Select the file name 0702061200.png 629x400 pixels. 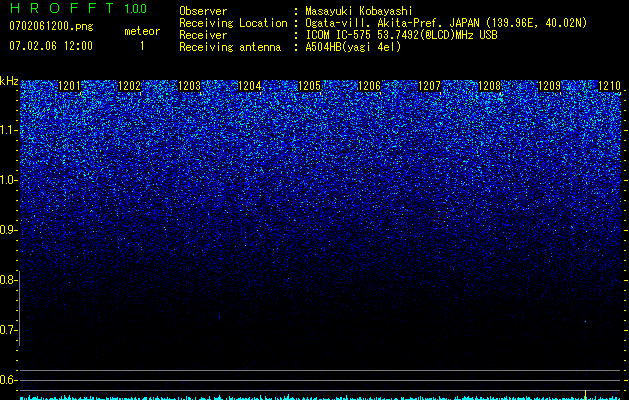pyautogui.click(x=51, y=27)
